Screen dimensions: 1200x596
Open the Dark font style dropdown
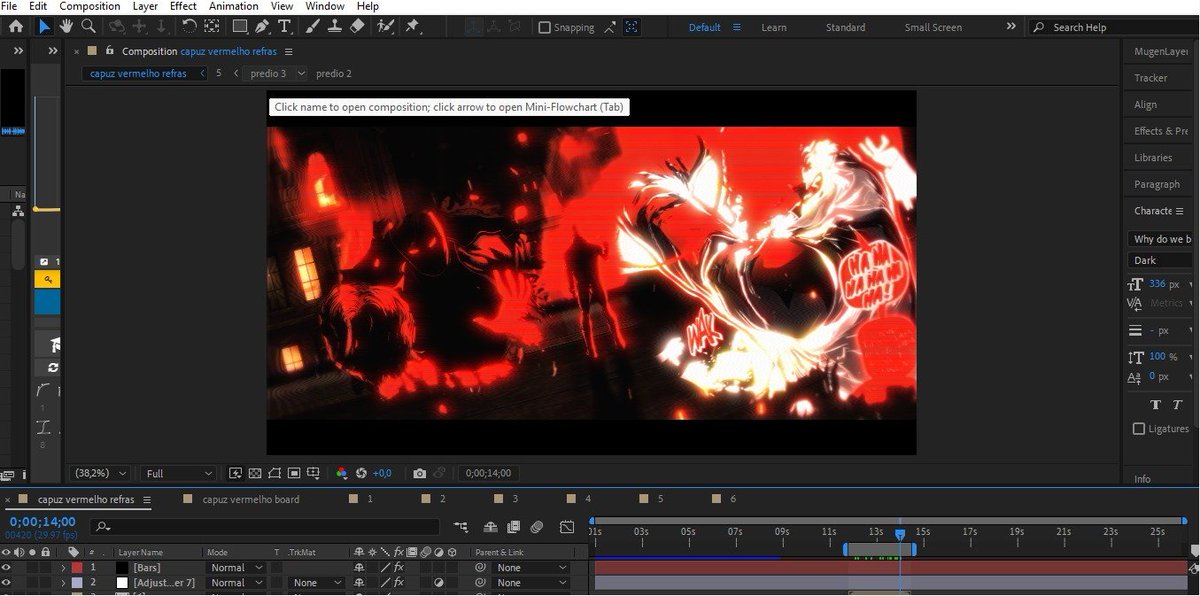point(1162,260)
